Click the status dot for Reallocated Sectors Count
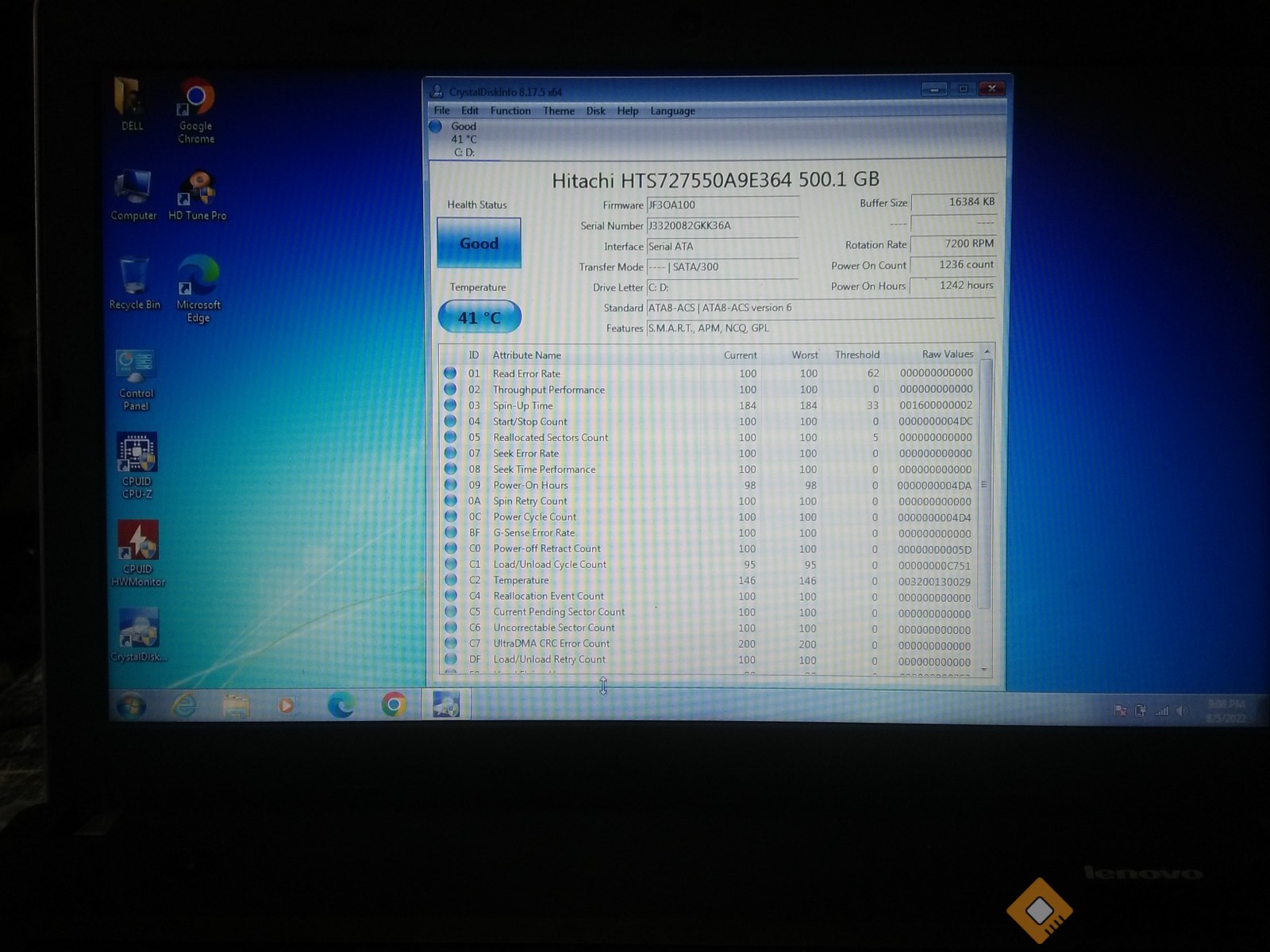1270x952 pixels. (450, 437)
